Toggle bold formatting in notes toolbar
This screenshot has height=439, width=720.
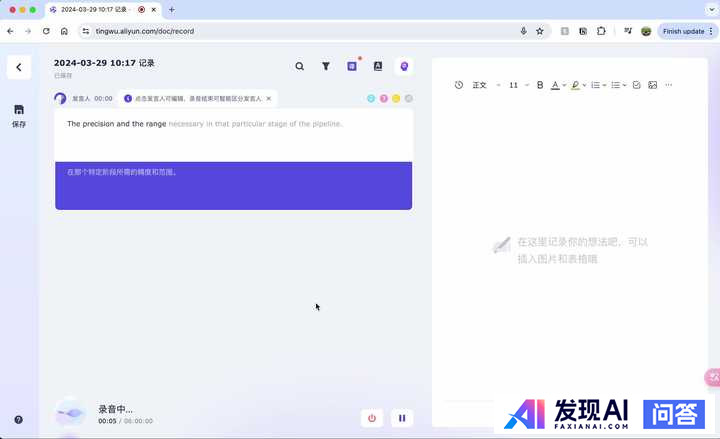(540, 85)
